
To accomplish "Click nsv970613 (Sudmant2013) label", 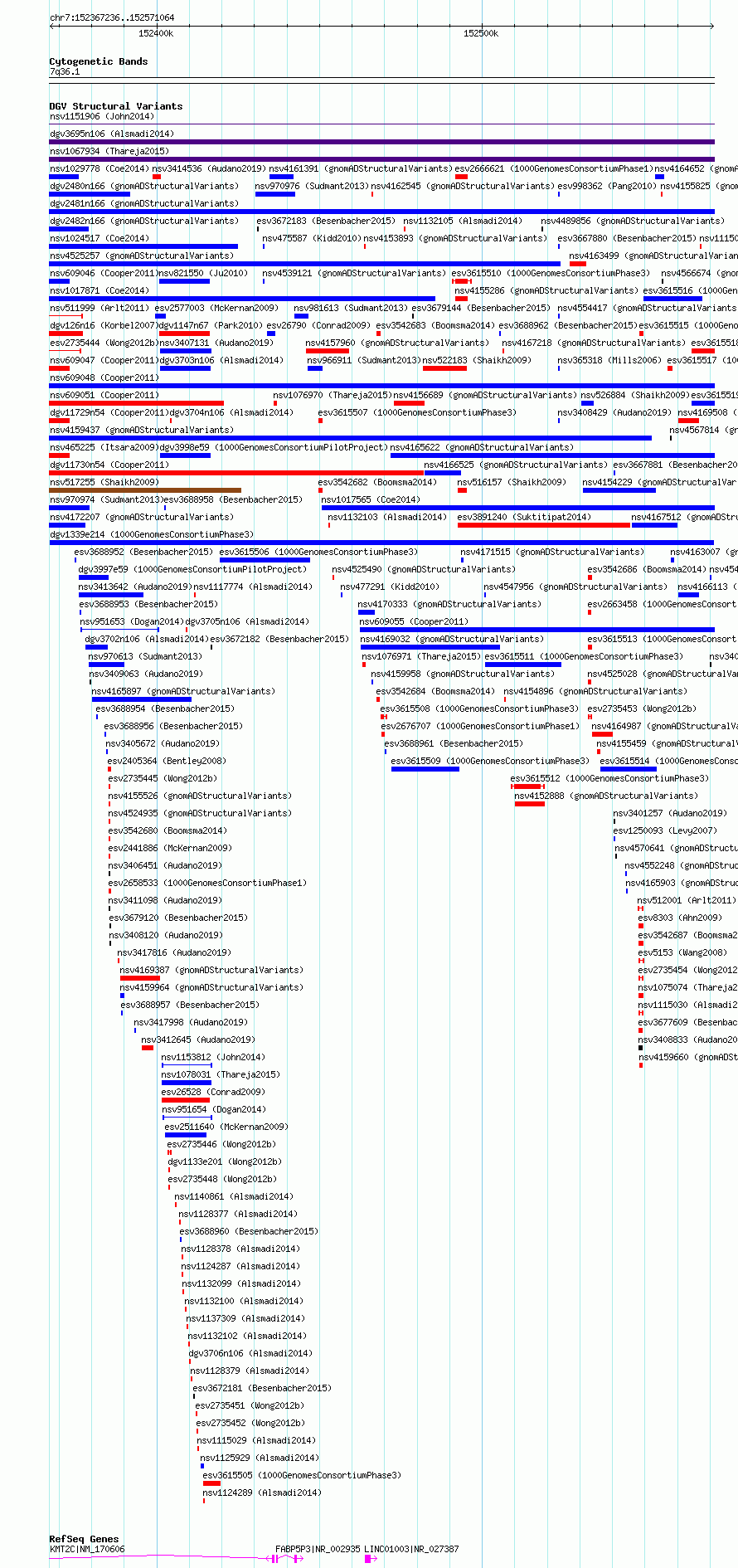I will tap(145, 656).
